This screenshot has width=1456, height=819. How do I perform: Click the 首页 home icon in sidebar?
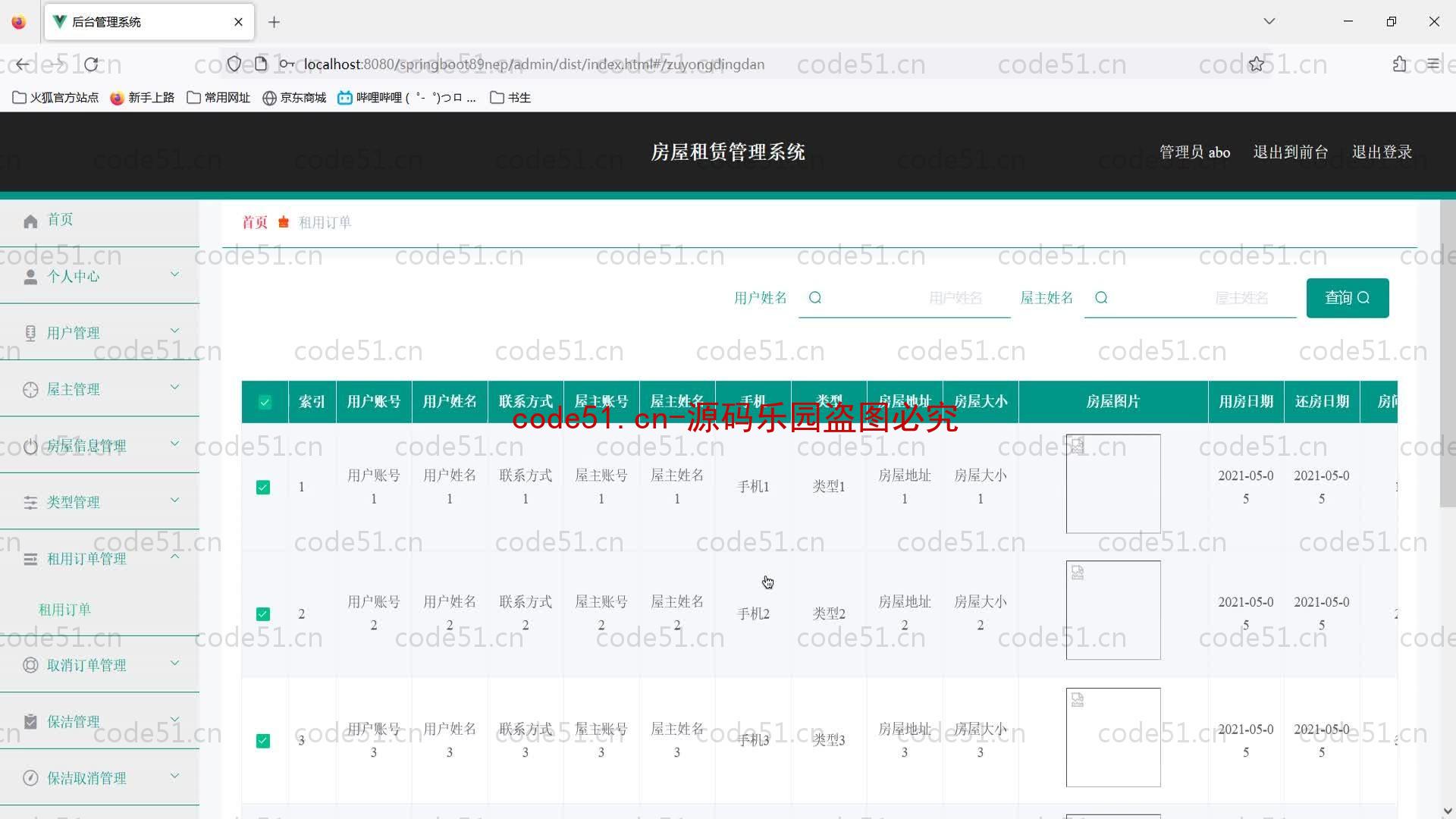(32, 219)
